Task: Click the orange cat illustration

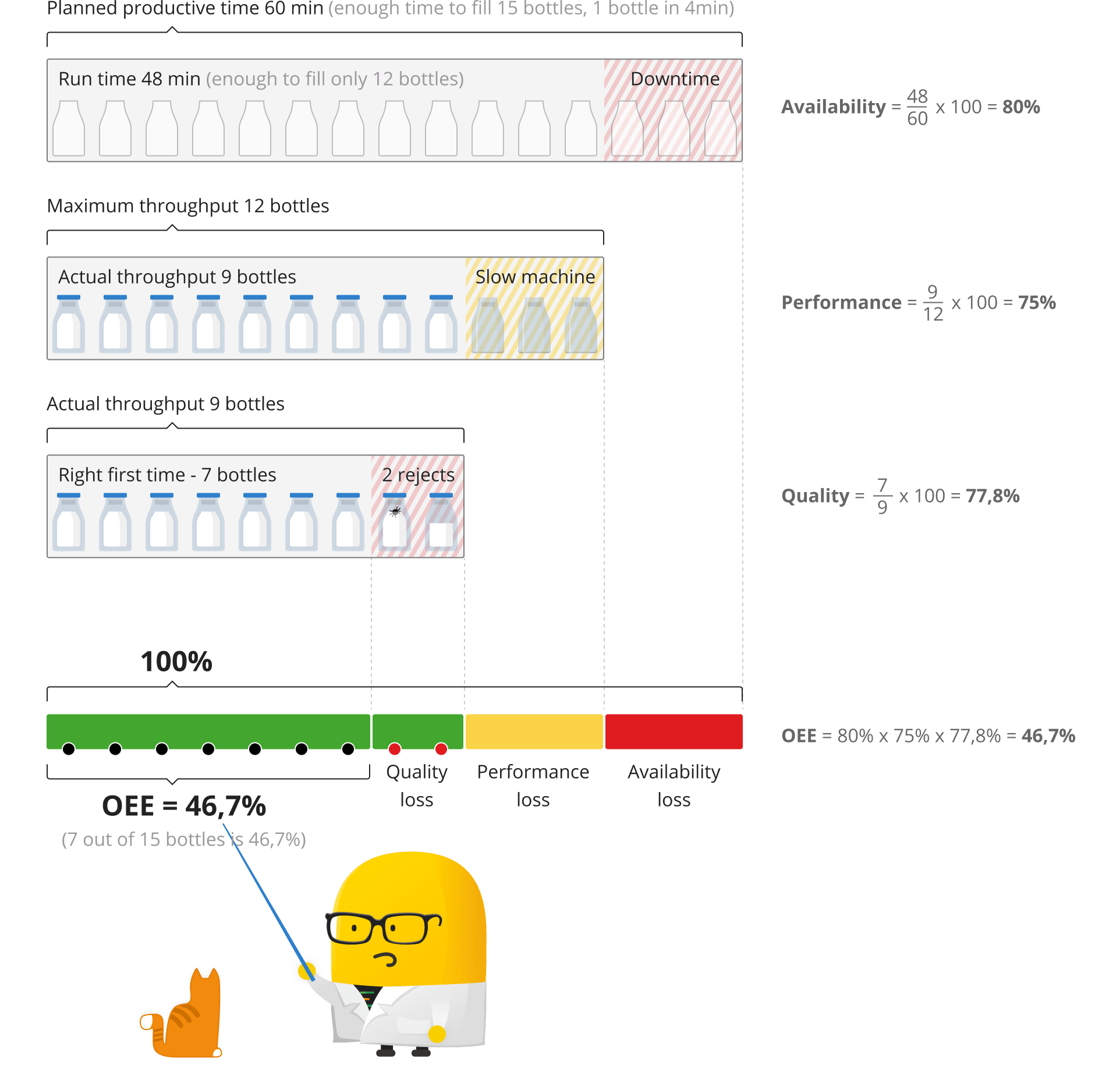Action: click(x=182, y=1013)
